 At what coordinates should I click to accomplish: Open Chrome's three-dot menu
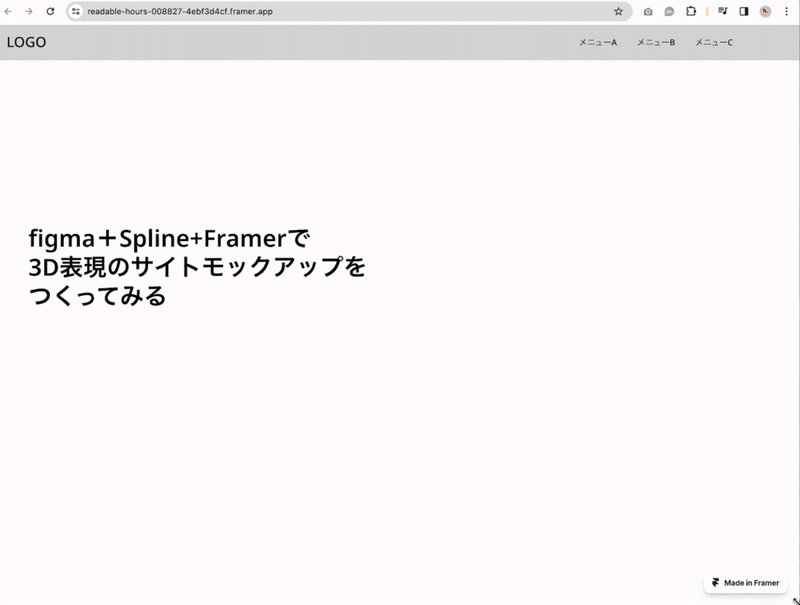[x=786, y=11]
